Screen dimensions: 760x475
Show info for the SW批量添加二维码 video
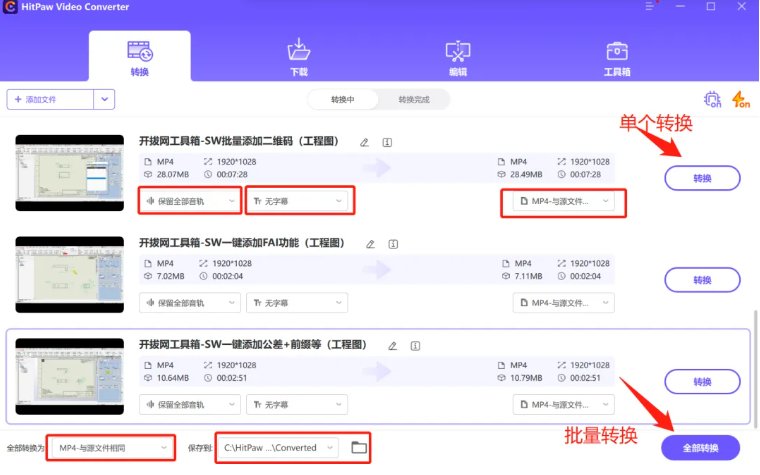[387, 142]
